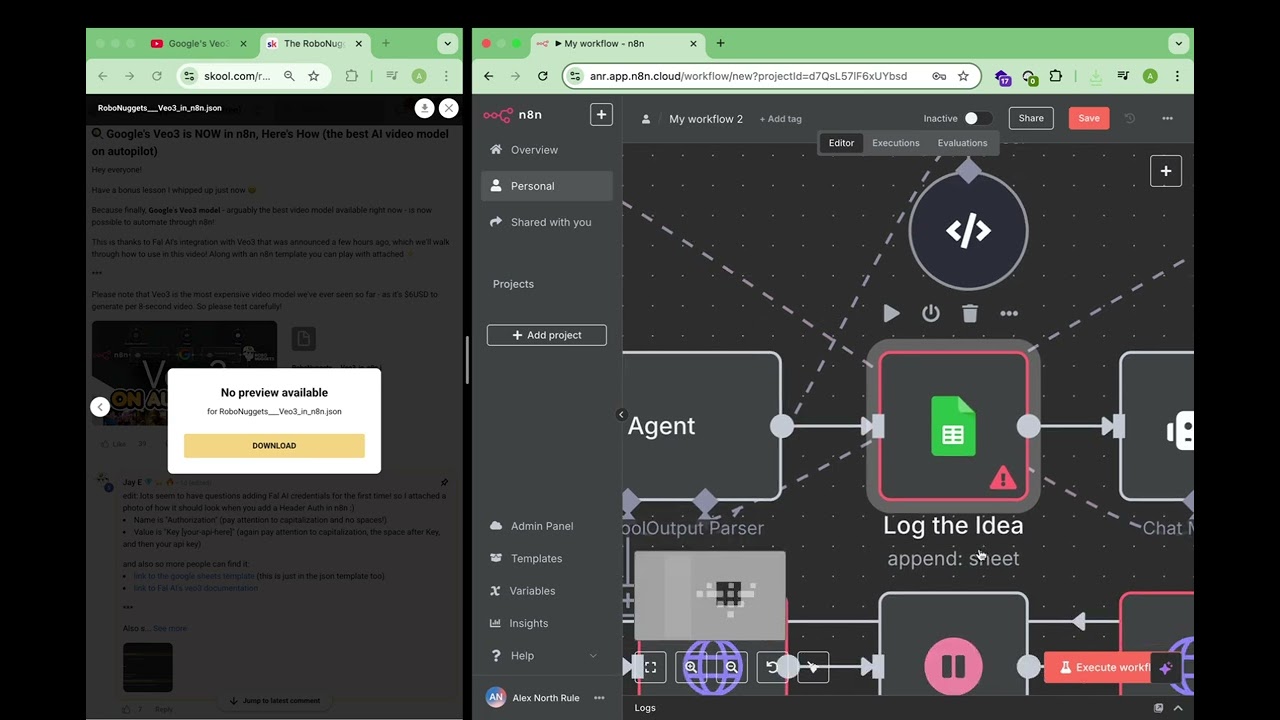Click the Share button
1280x720 pixels.
tap(1031, 118)
